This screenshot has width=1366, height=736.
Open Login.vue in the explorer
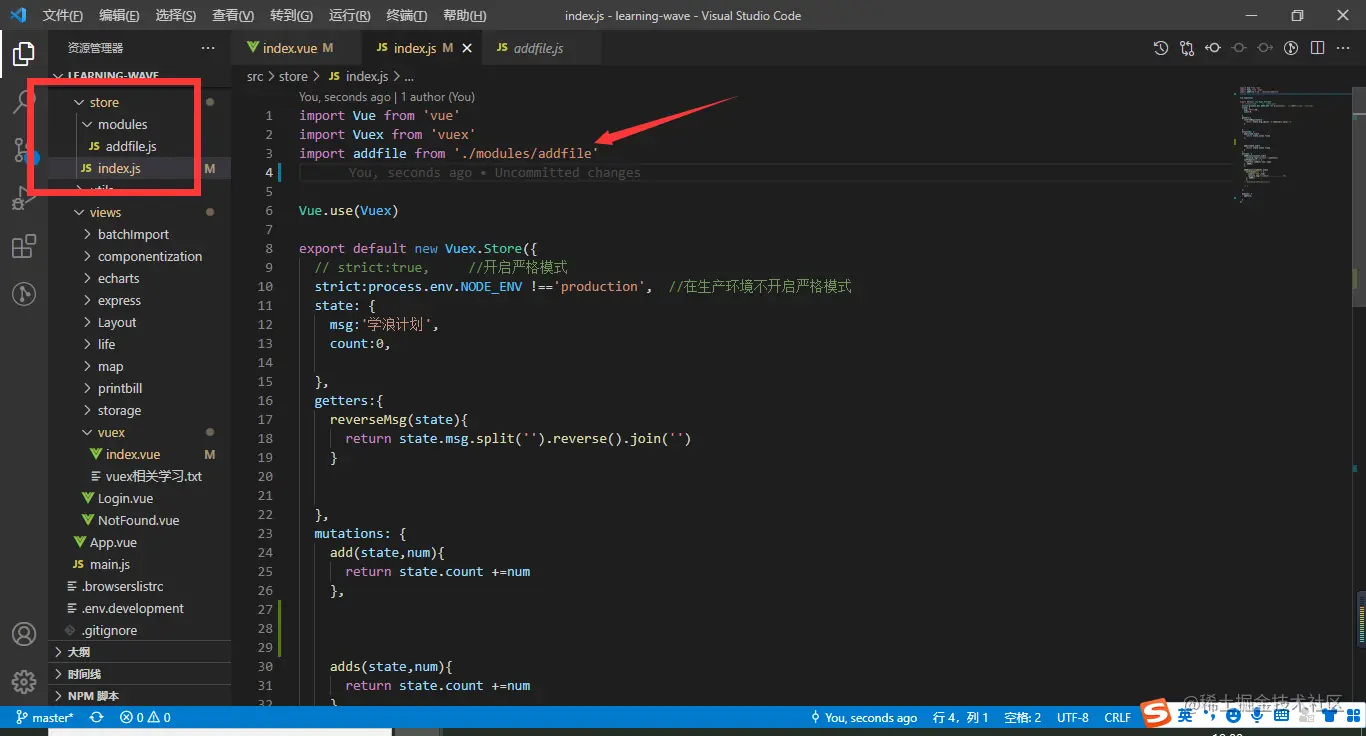coord(125,498)
